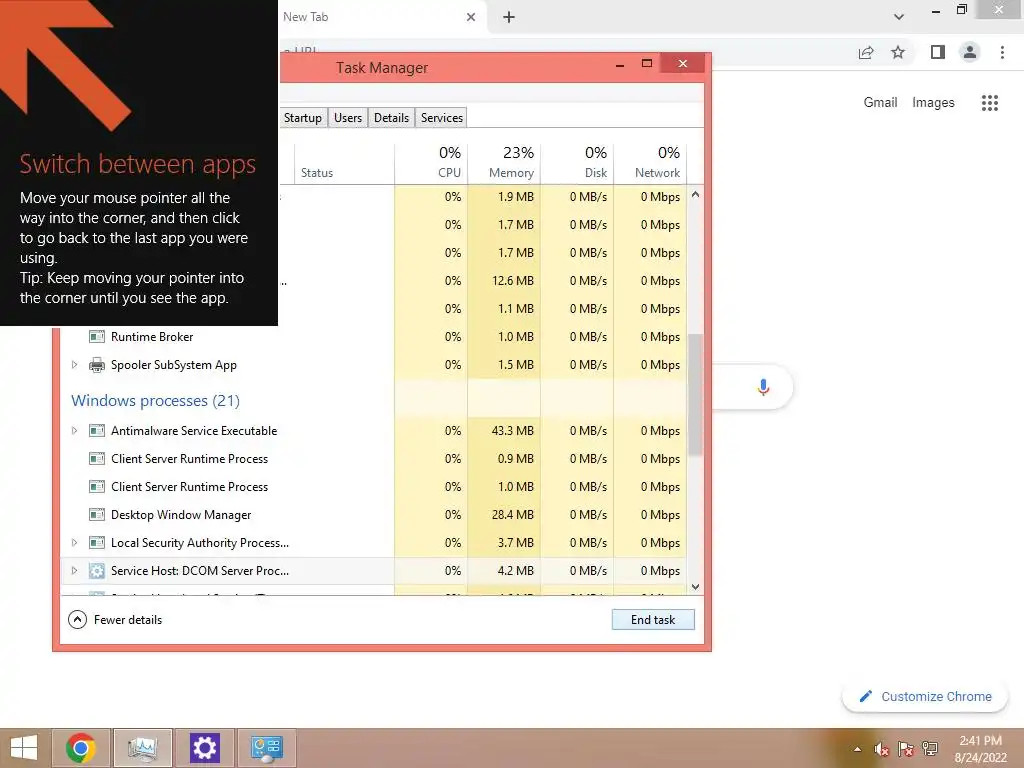Open the Control Panel taskbar icon
This screenshot has width=1024, height=768.
click(266, 748)
